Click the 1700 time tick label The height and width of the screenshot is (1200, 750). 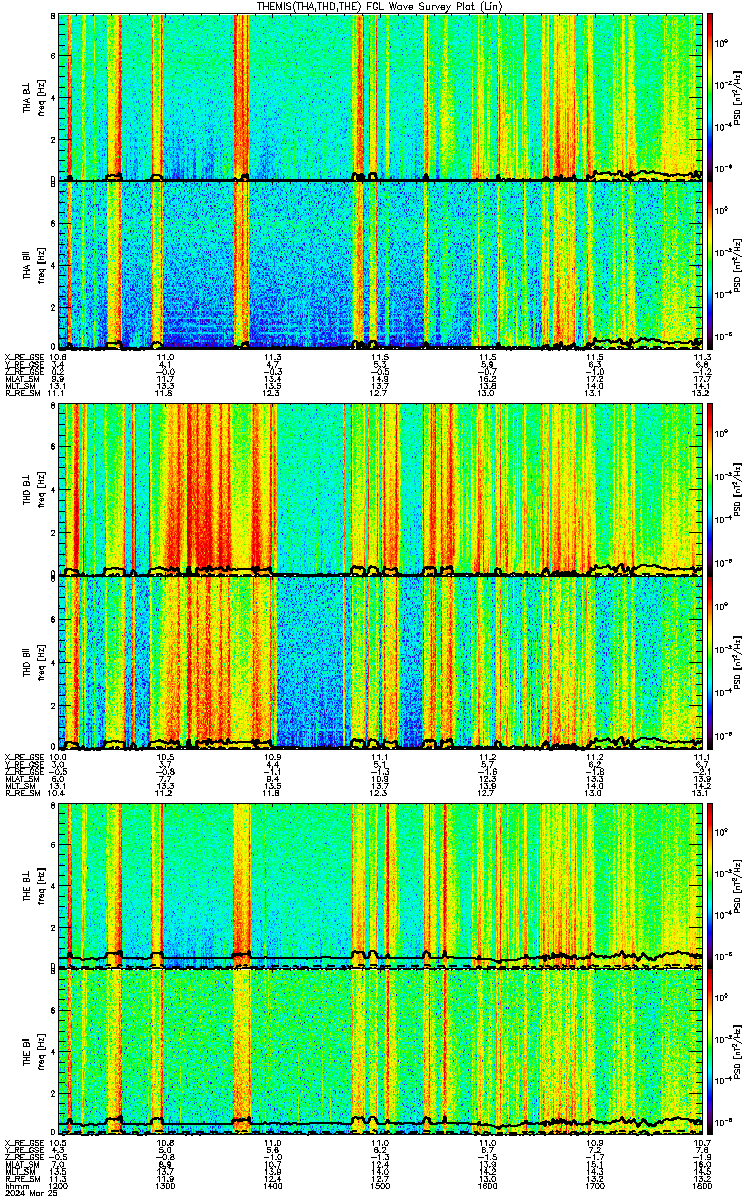pyautogui.click(x=595, y=1186)
